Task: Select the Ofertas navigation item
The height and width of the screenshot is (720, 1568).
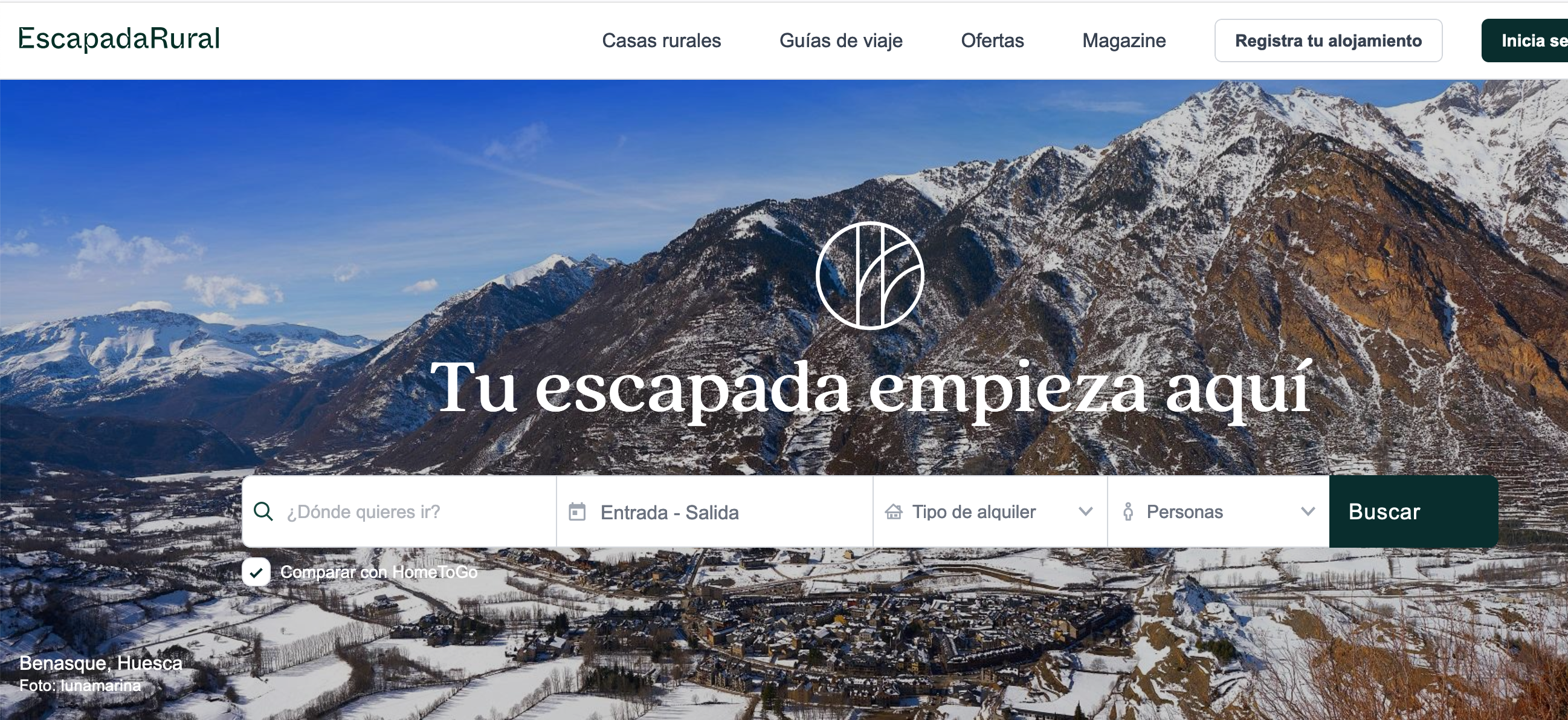Action: point(993,41)
